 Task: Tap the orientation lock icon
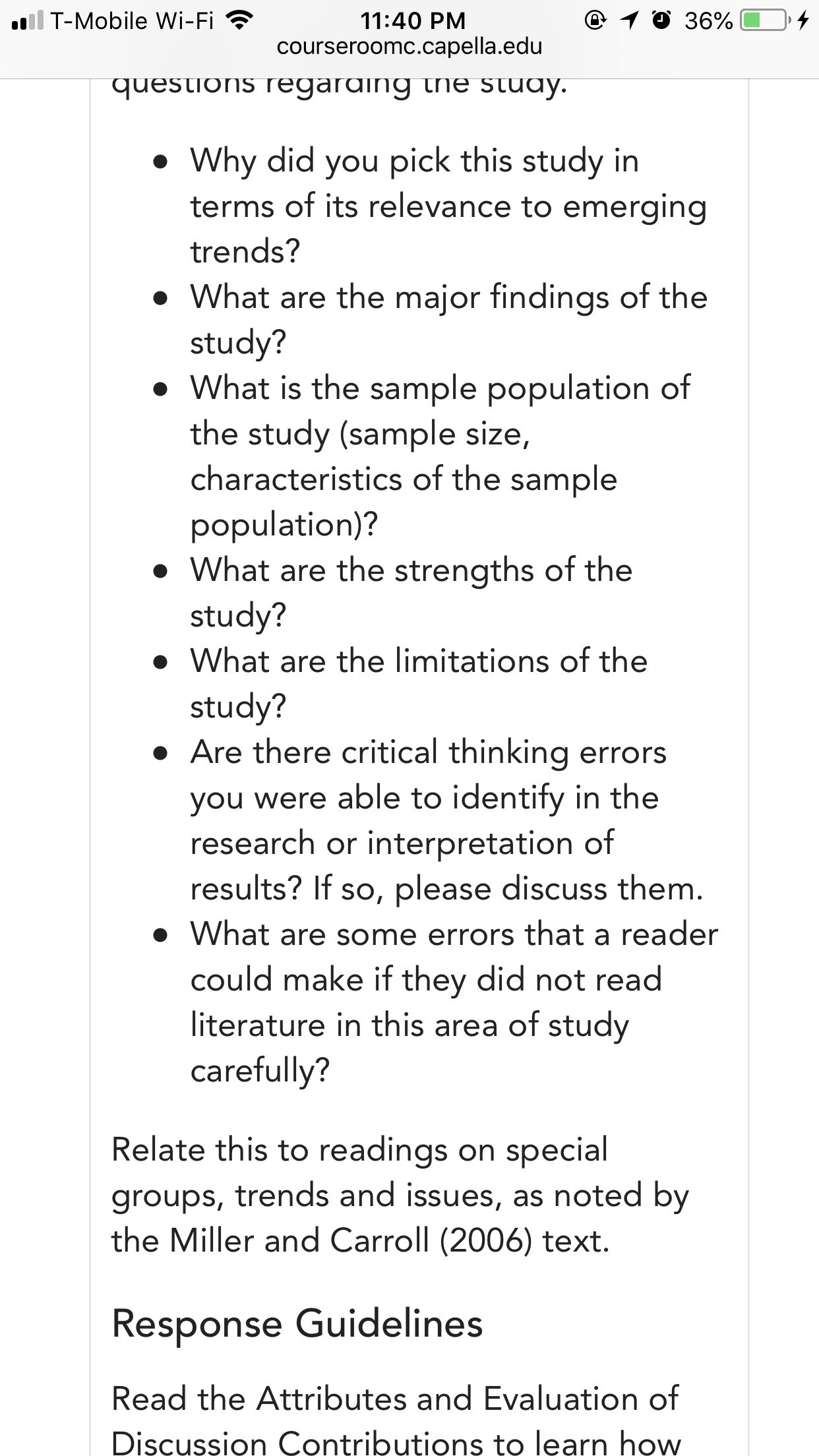point(595,20)
